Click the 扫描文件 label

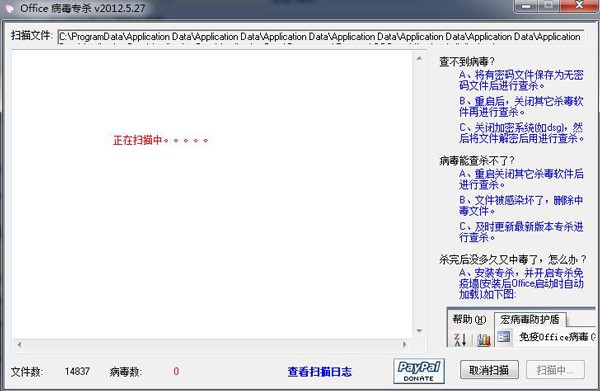coord(32,36)
